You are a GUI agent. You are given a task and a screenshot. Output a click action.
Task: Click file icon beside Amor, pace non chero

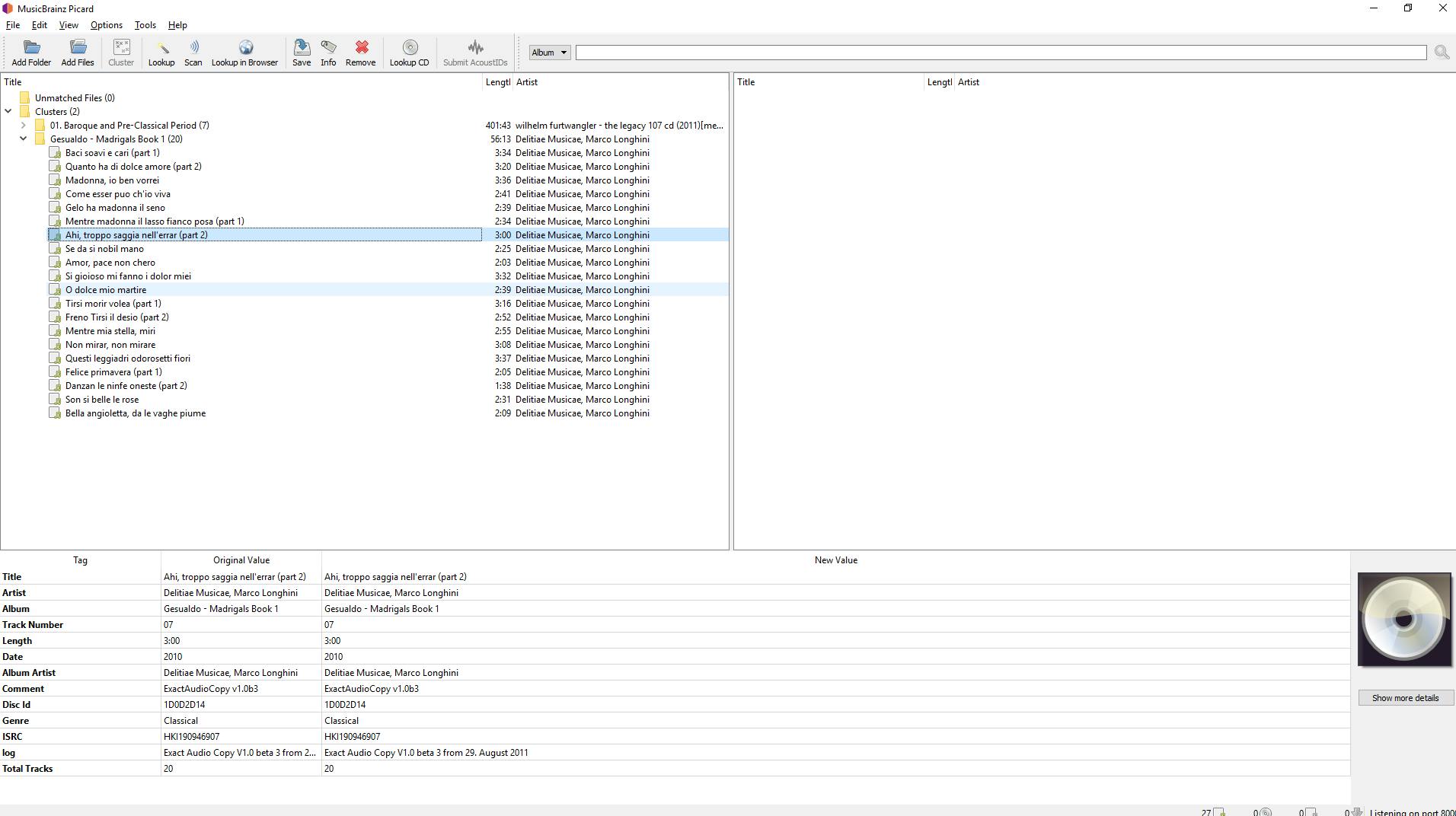click(x=55, y=262)
